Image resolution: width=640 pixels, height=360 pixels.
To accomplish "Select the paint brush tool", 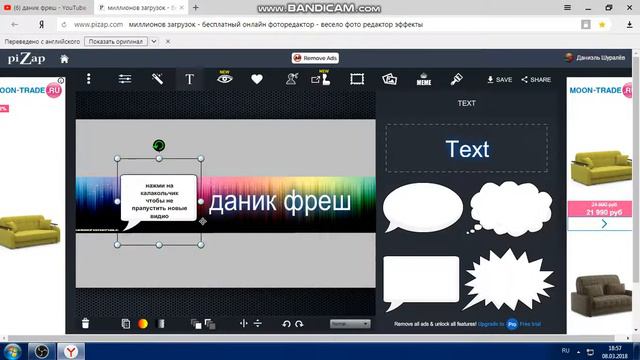I will (456, 79).
